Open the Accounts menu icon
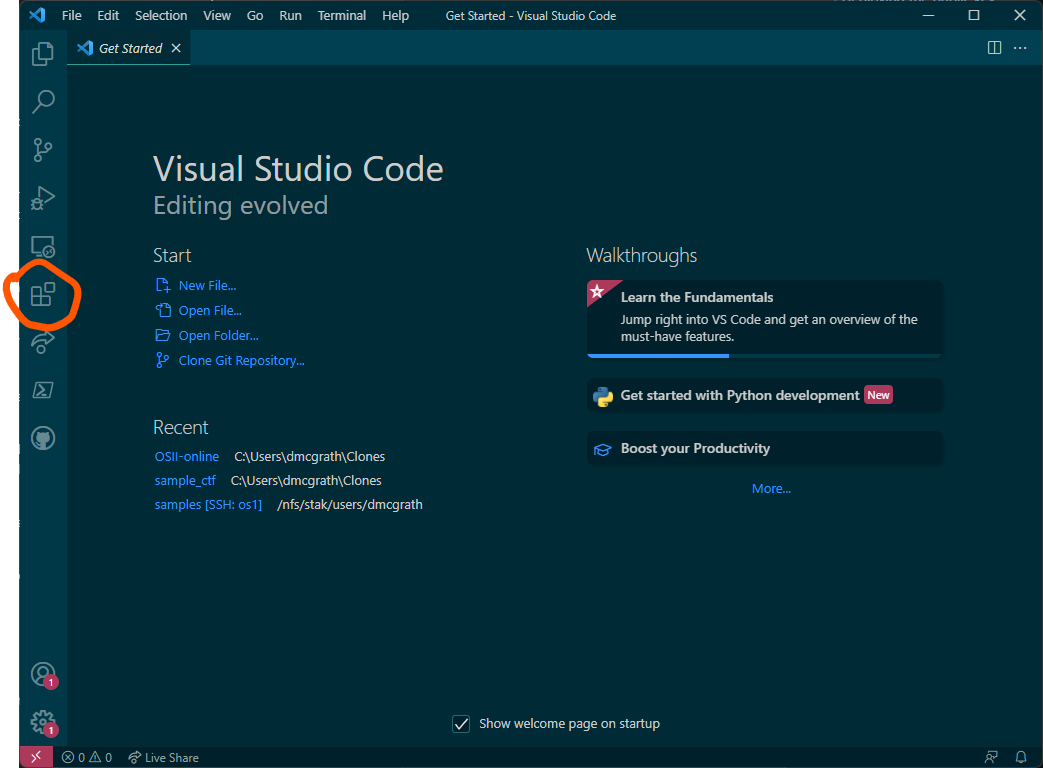The height and width of the screenshot is (768, 1043). pos(43,674)
